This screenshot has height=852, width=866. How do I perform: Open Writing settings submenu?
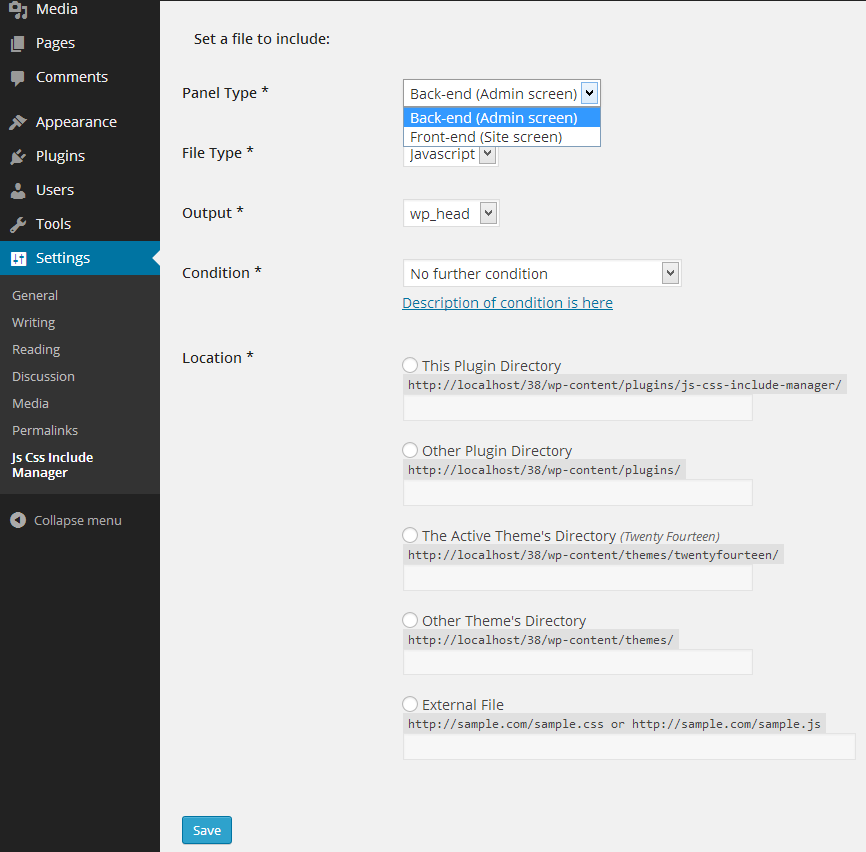click(x=34, y=322)
